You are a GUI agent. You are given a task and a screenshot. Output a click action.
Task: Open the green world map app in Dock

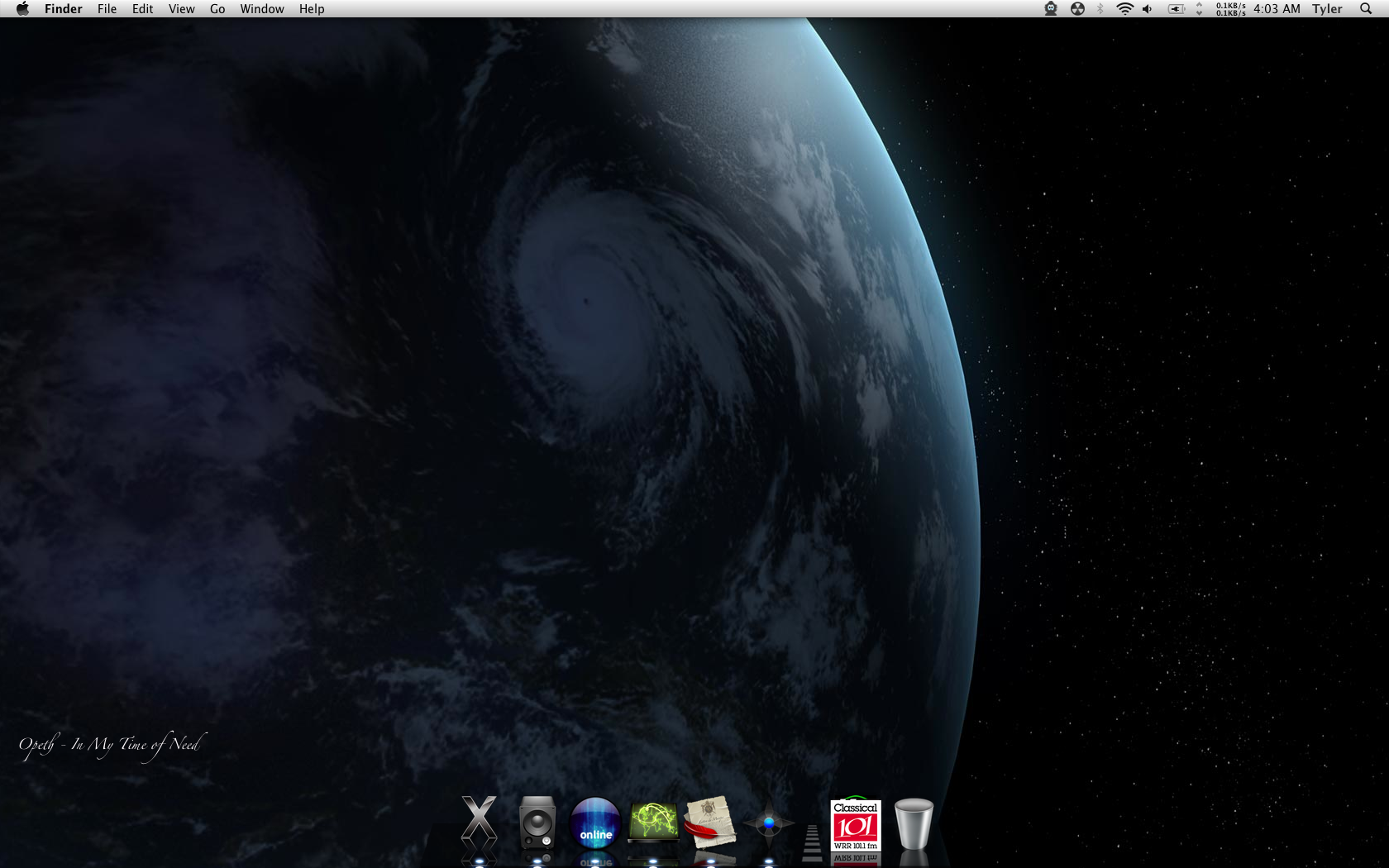coord(653,823)
